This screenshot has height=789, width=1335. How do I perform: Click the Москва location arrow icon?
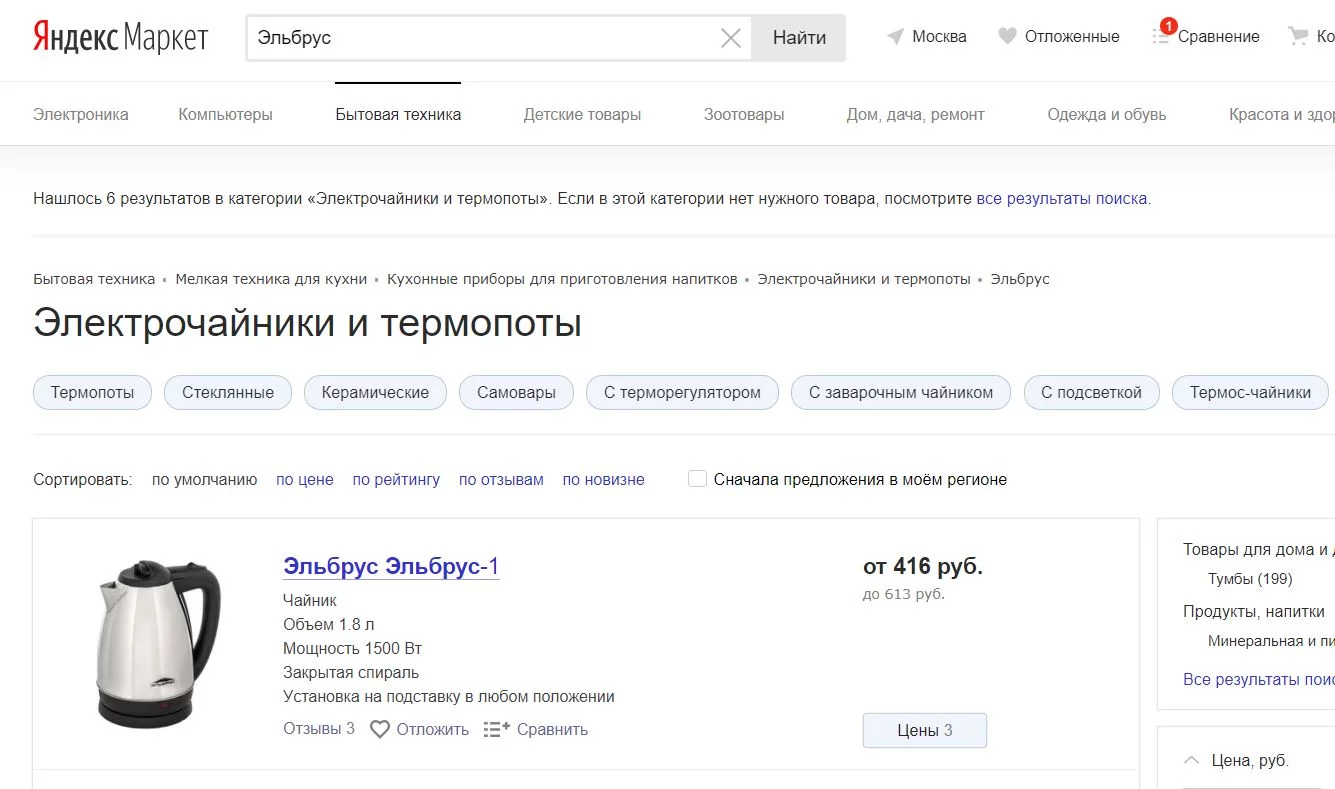(895, 37)
